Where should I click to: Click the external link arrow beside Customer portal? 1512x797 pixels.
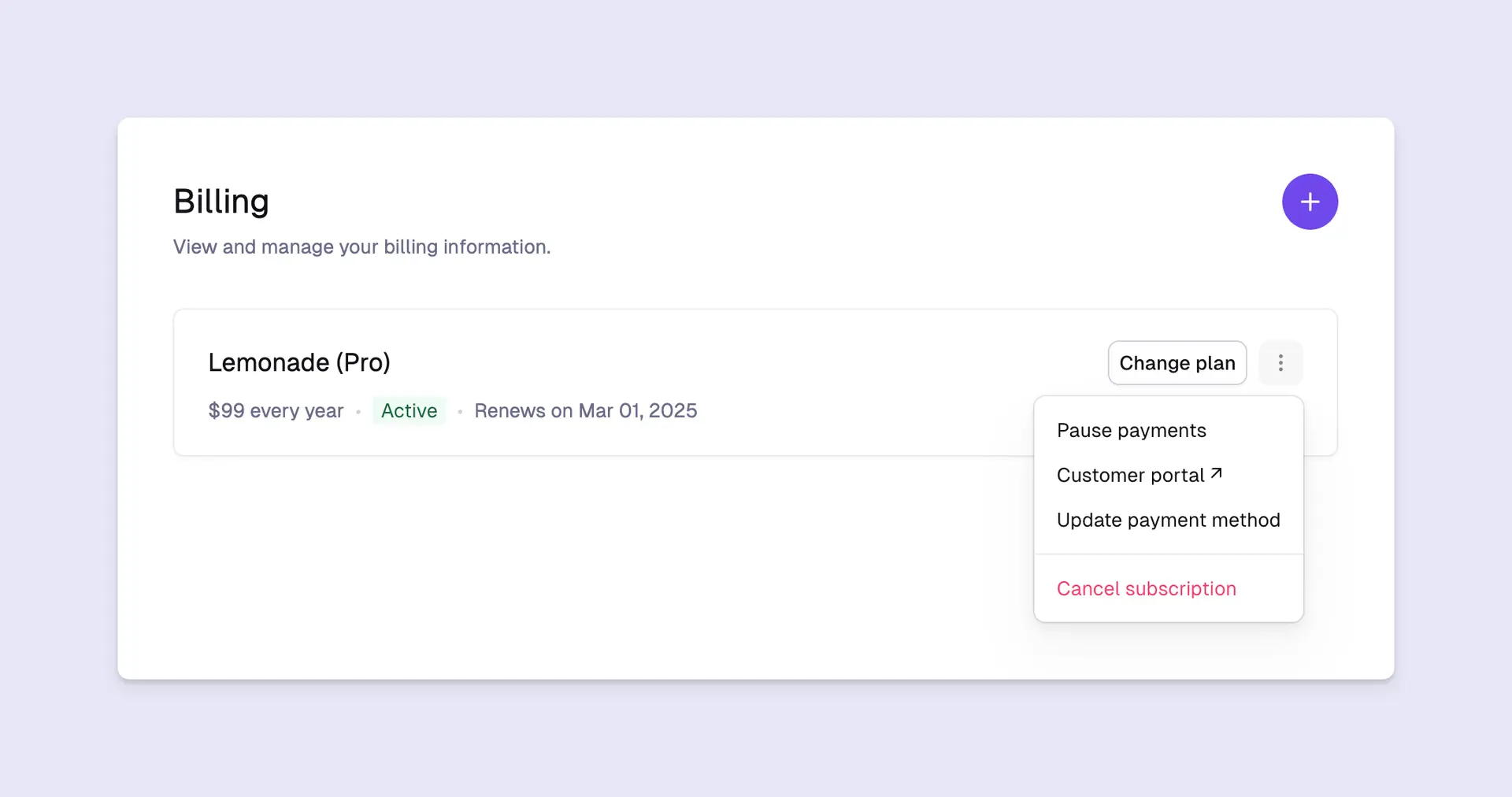pyautogui.click(x=1216, y=473)
